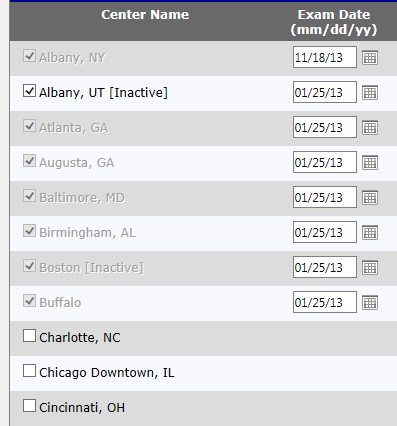This screenshot has width=397, height=426.
Task: Focus the Albany, UT exam date field
Action: click(325, 92)
